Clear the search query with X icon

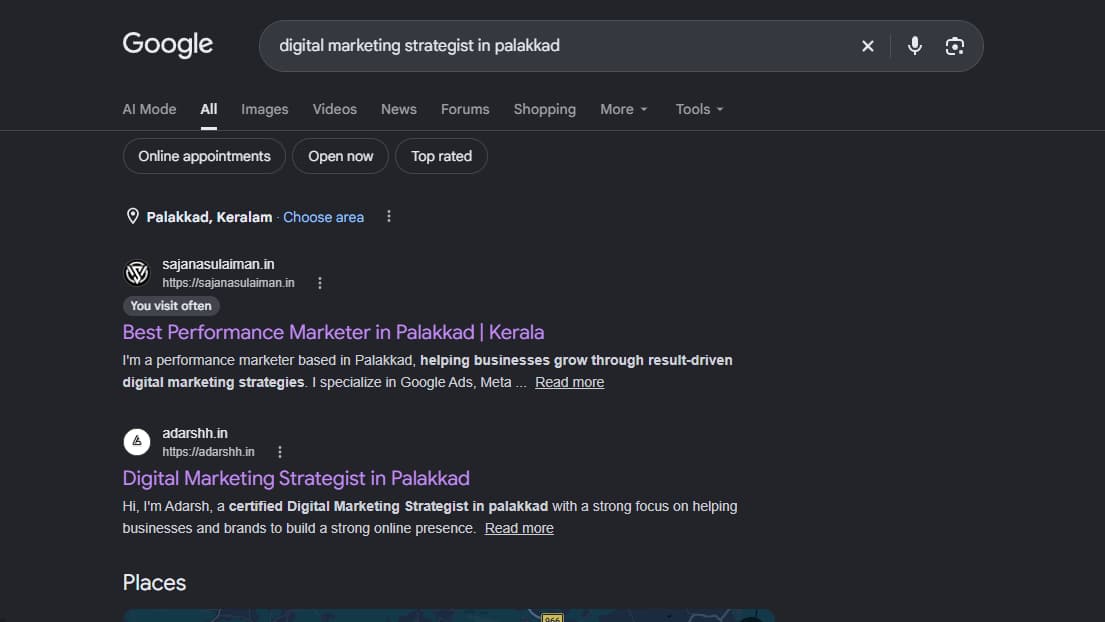pos(868,46)
